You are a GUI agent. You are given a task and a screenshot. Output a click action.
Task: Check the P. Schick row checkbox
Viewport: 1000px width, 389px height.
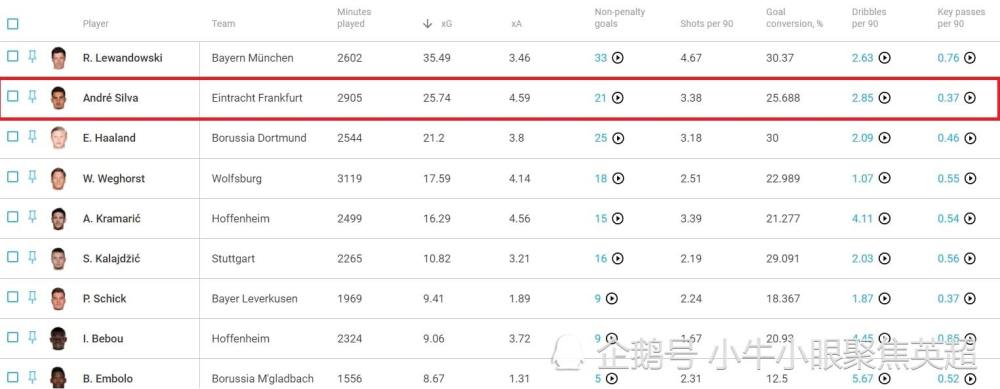tap(13, 297)
